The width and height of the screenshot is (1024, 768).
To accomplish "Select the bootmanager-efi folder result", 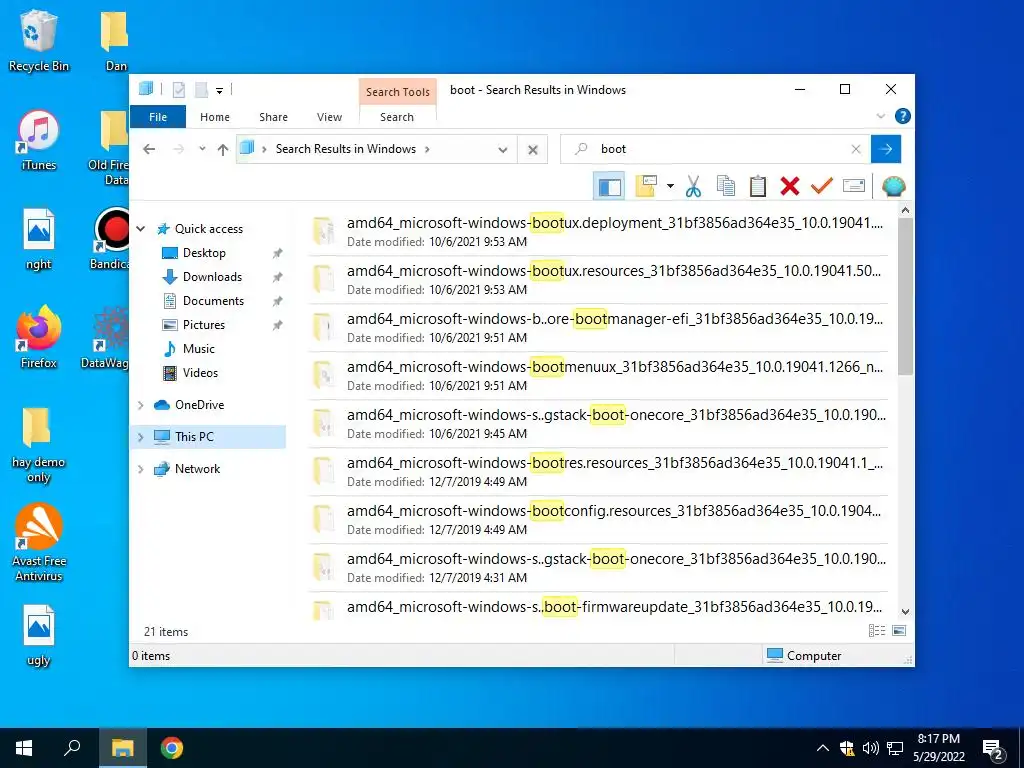I will tap(598, 328).
